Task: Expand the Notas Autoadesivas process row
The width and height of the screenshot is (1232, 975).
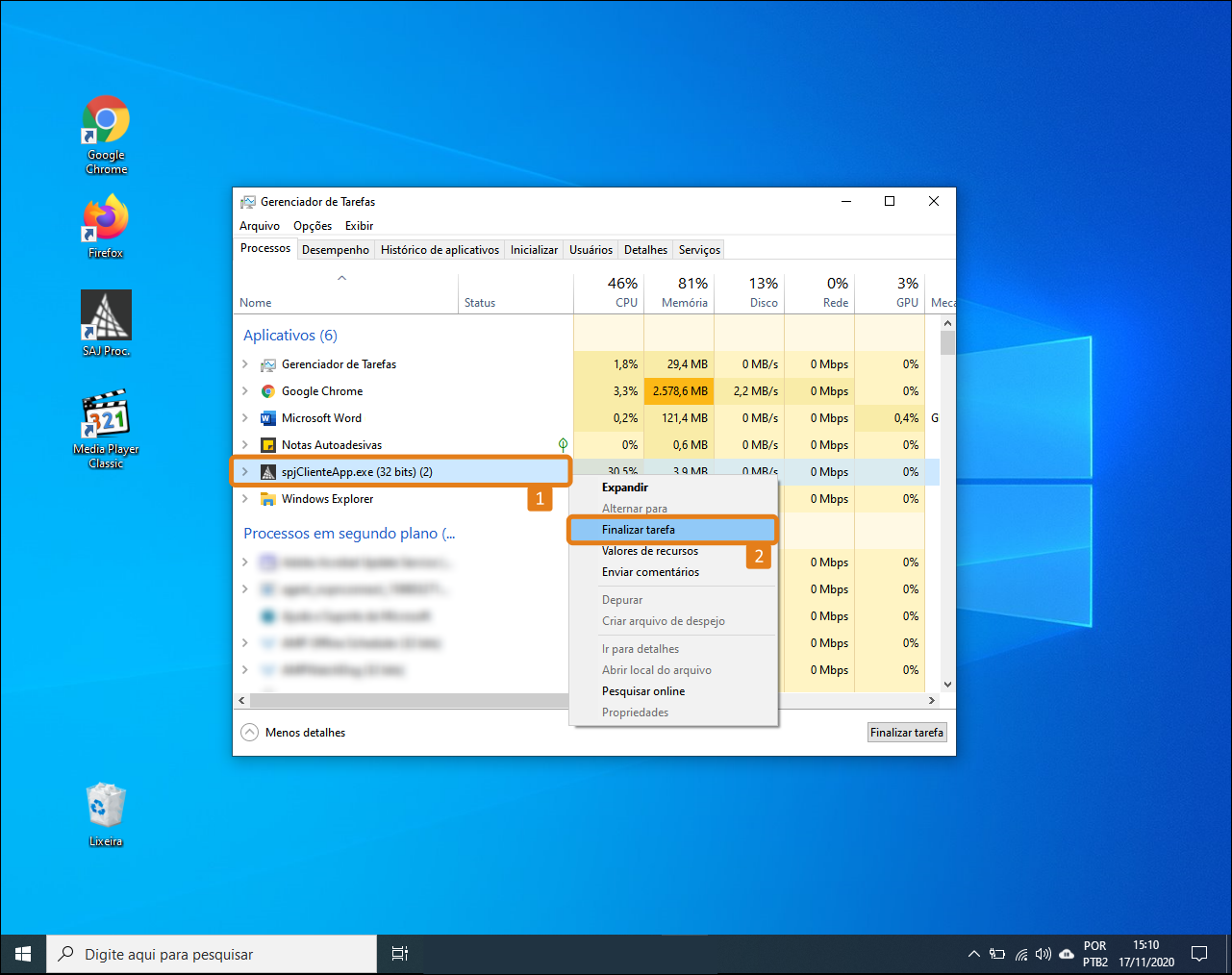Action: pyautogui.click(x=245, y=445)
